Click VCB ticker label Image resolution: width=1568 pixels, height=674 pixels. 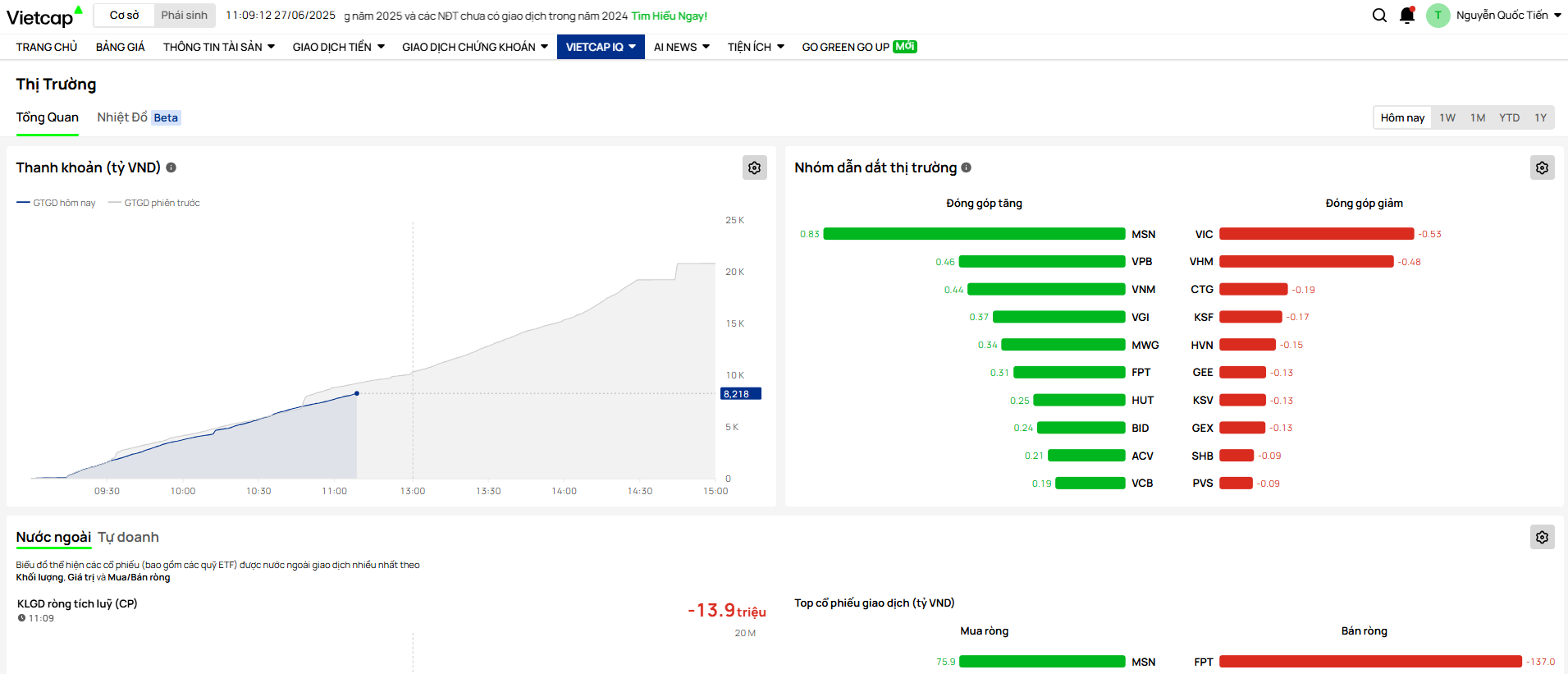[1143, 484]
